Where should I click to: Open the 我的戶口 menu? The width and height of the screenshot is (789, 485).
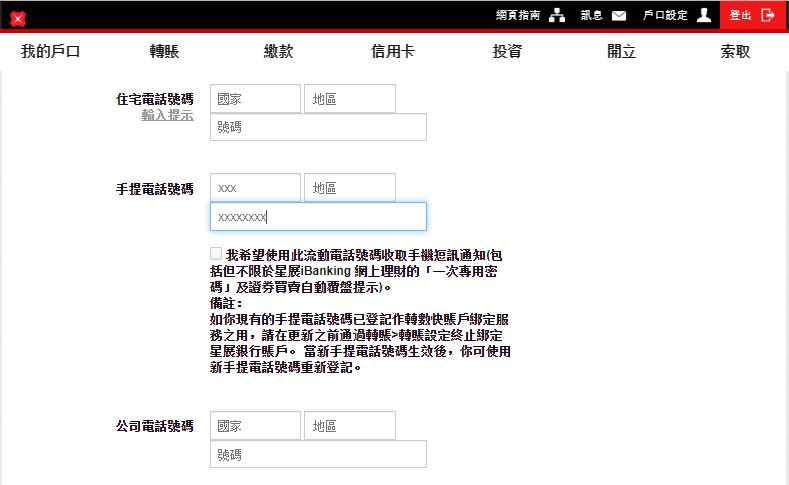coord(50,52)
